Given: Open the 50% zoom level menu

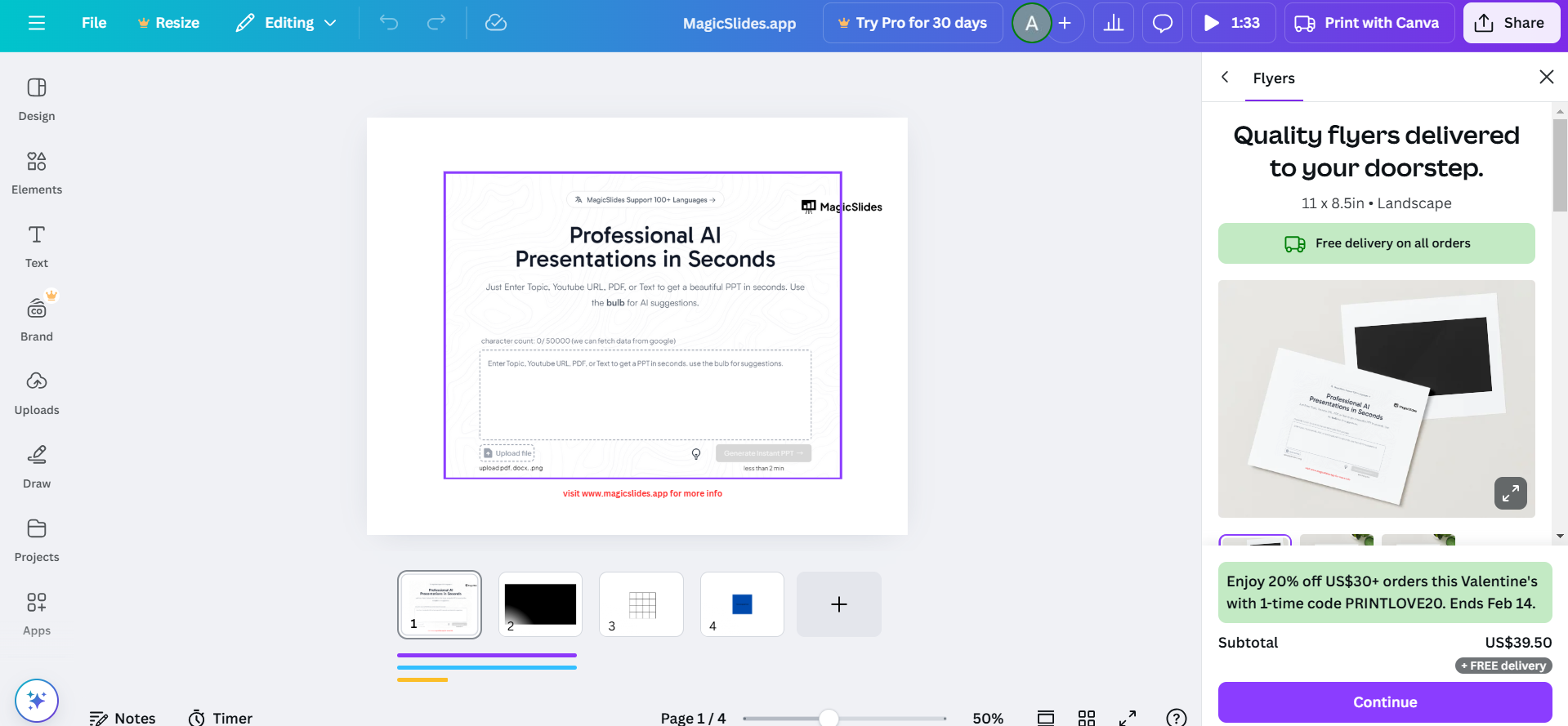Looking at the screenshot, I should click(988, 718).
